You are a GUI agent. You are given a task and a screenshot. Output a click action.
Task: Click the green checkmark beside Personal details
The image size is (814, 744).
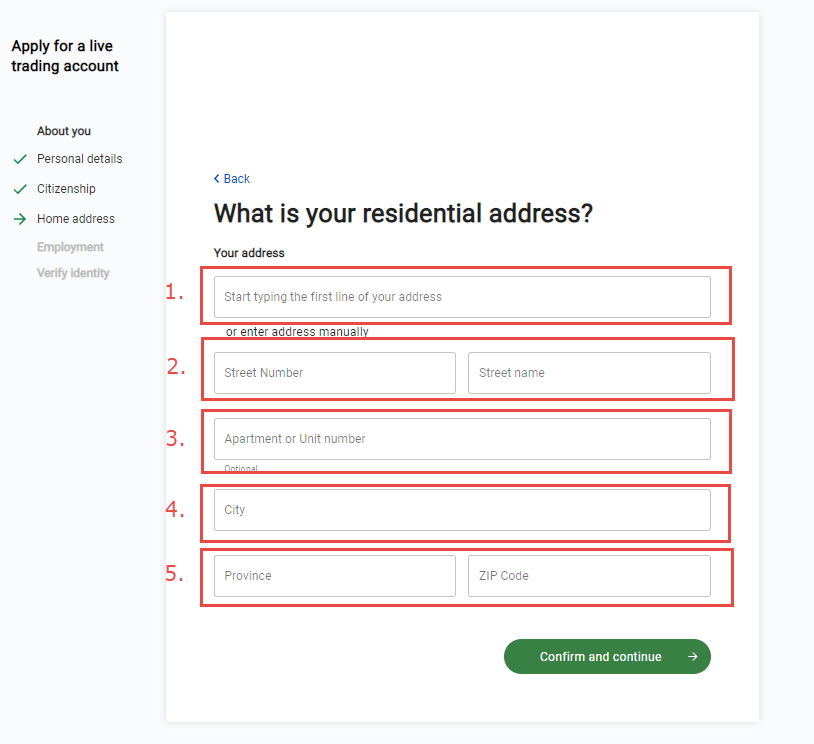tap(19, 159)
